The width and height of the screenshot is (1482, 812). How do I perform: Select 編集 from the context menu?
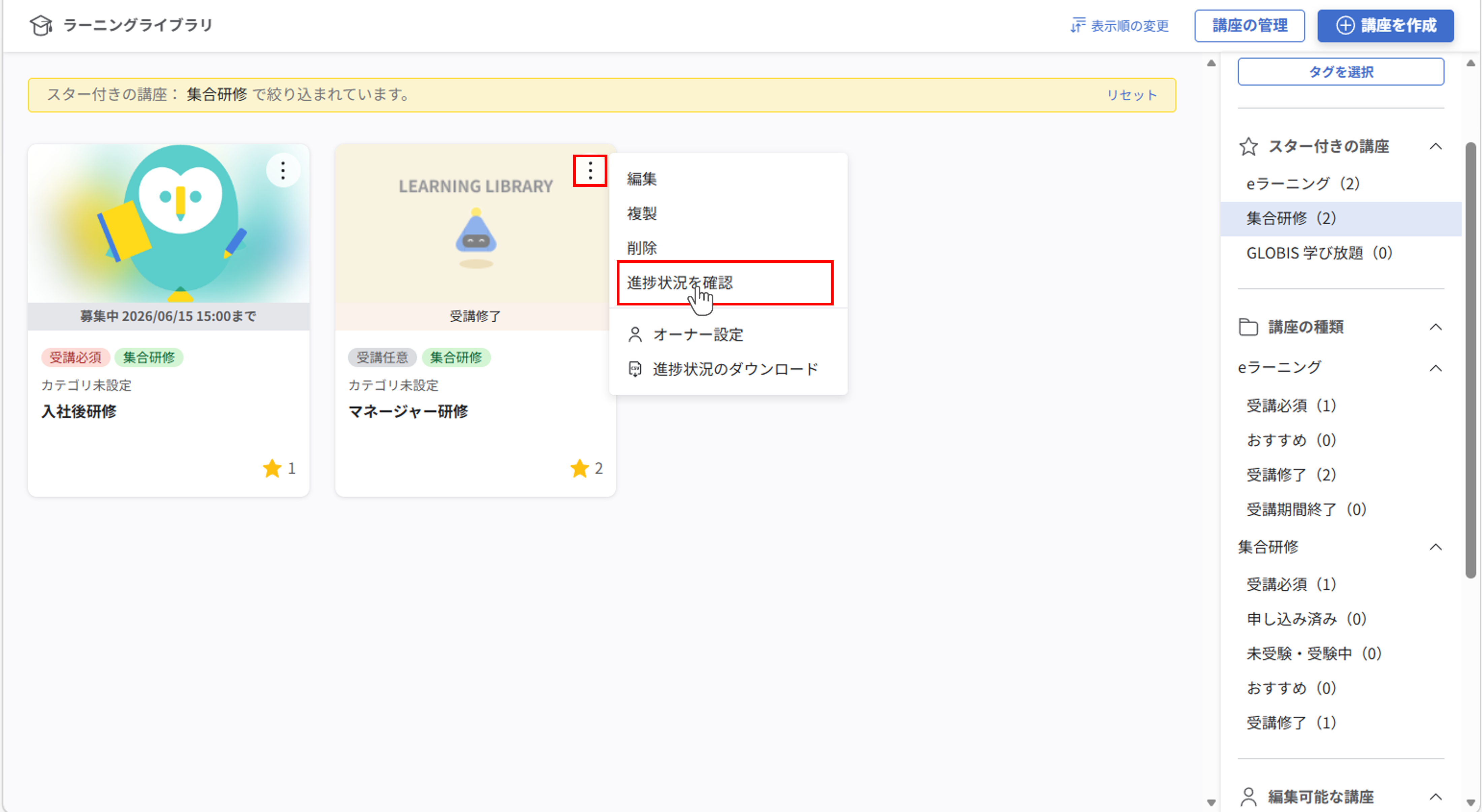point(728,179)
